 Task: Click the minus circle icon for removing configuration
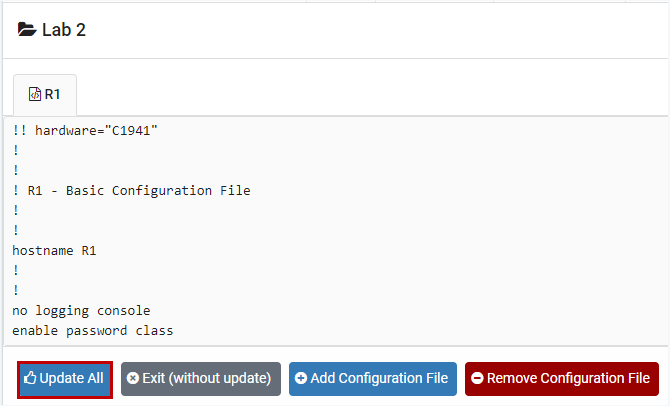click(477, 379)
